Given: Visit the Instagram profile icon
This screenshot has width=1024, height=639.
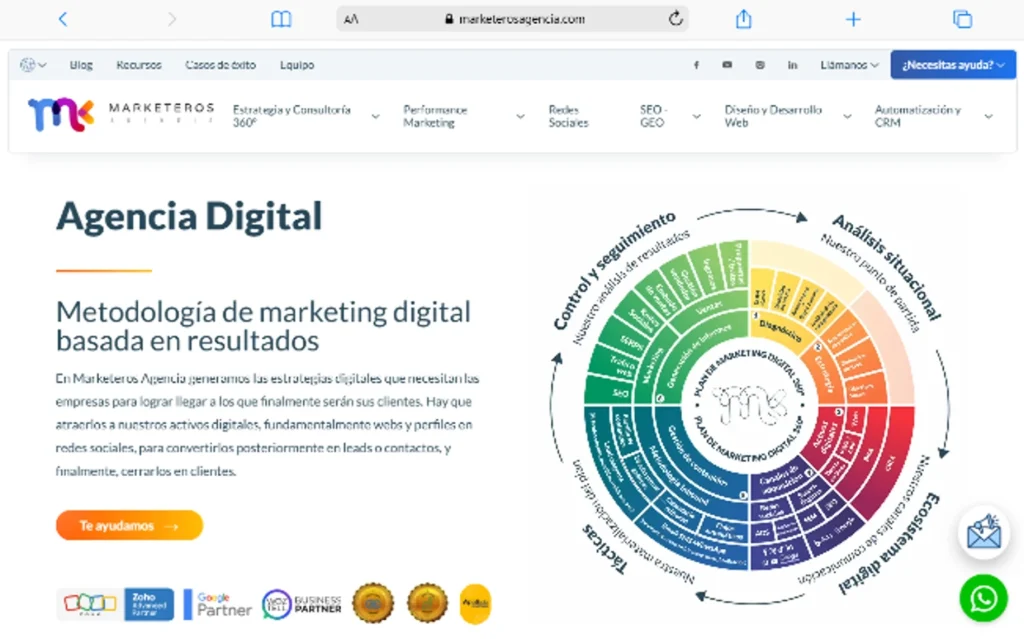Looking at the screenshot, I should (x=760, y=65).
